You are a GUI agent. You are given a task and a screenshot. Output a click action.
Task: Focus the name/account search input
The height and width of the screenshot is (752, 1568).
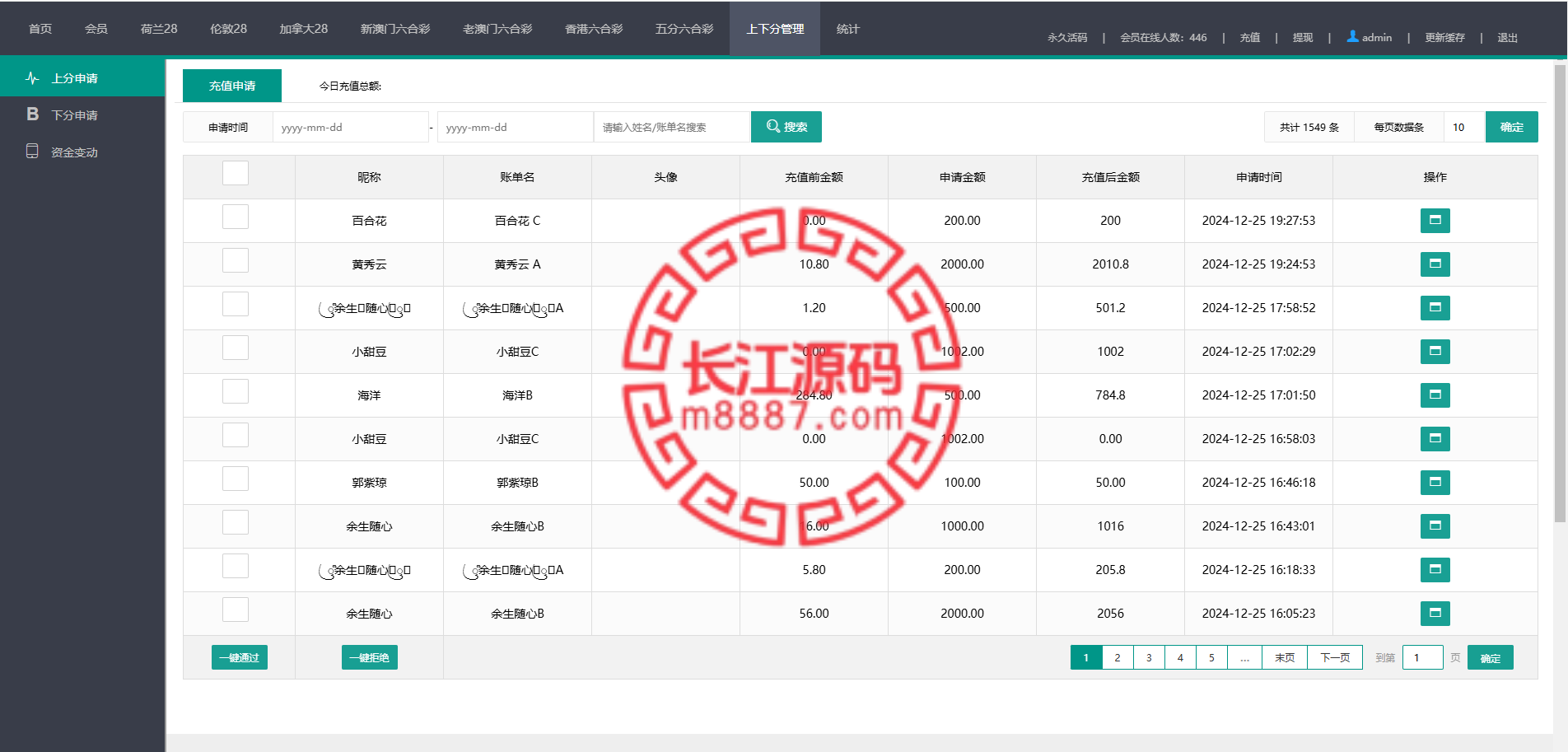tap(672, 127)
